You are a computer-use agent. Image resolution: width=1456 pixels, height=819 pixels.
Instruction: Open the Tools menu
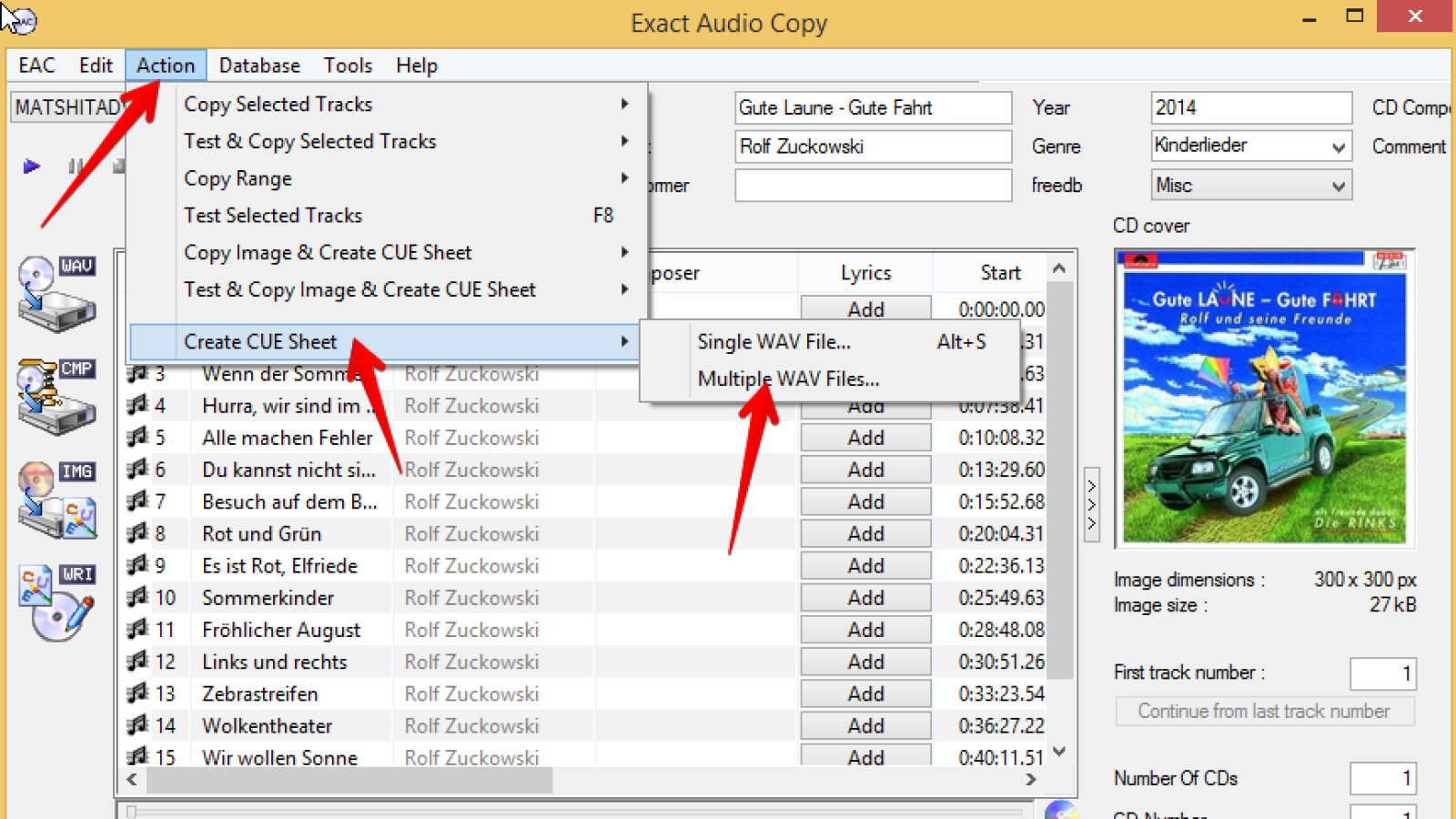347,65
